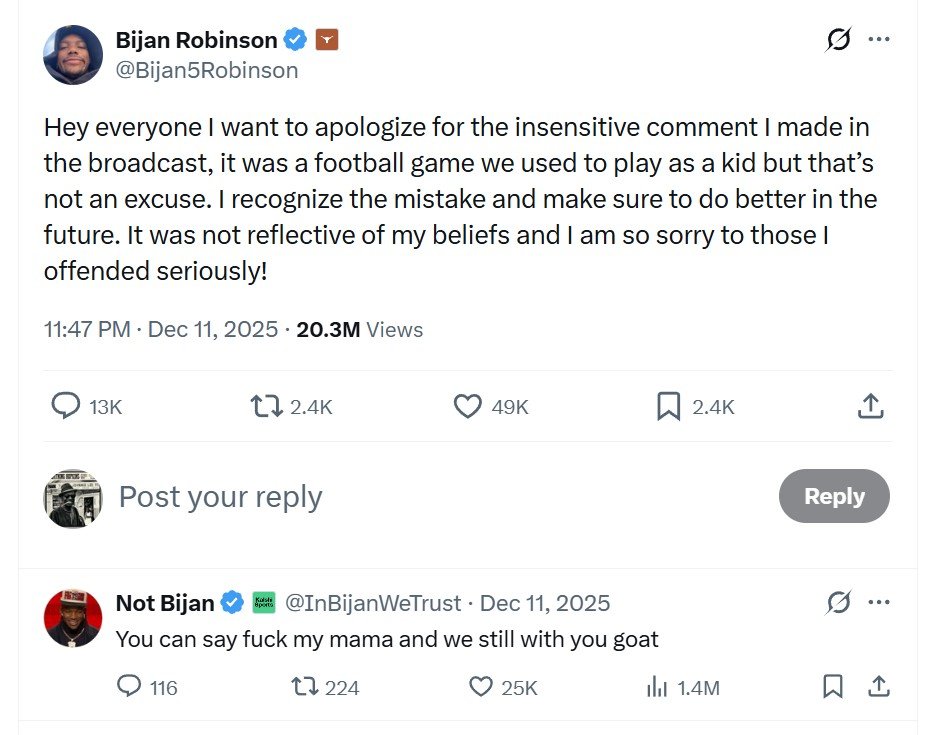Viewport: 933px width, 735px height.
Task: Share Not Bijan's reply
Action: (878, 687)
